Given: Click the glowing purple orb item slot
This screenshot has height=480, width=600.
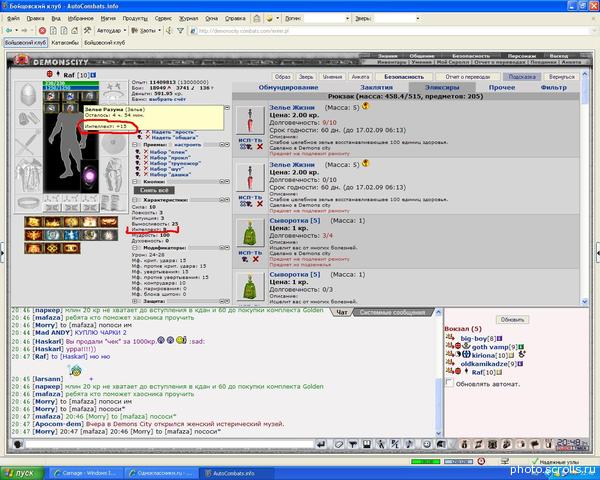Looking at the screenshot, I should click(x=90, y=176).
